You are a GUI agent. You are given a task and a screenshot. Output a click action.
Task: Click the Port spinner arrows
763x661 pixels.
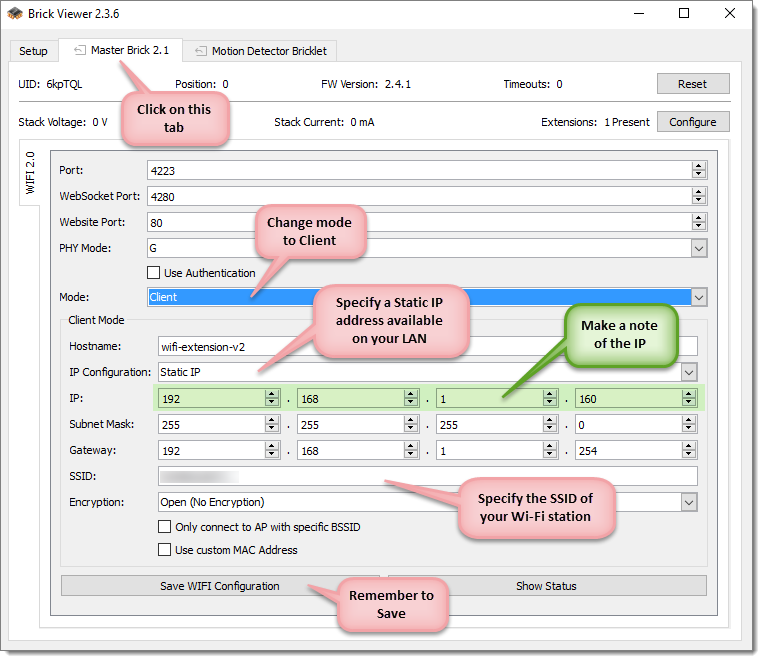click(x=699, y=170)
